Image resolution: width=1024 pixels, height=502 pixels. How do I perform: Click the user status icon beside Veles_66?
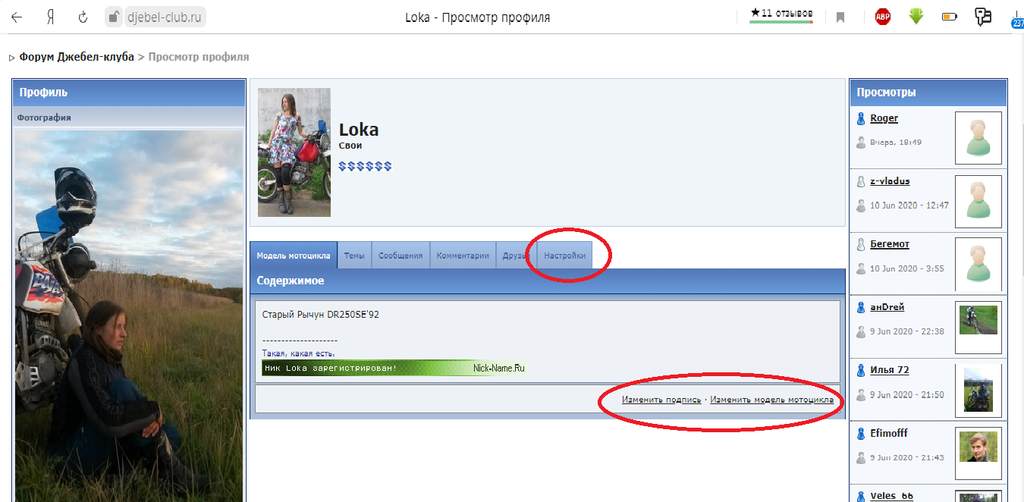(x=861, y=496)
